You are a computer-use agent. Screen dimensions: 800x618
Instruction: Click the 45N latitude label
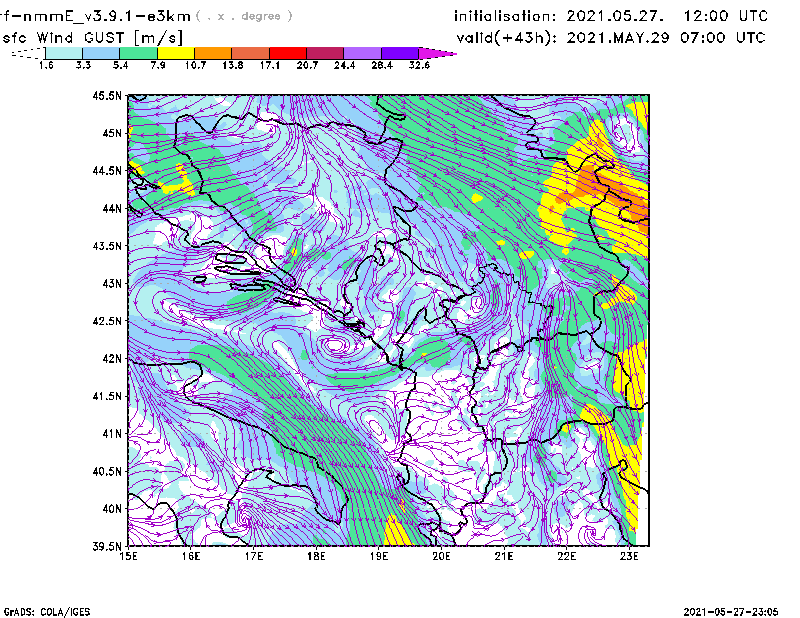click(x=112, y=133)
